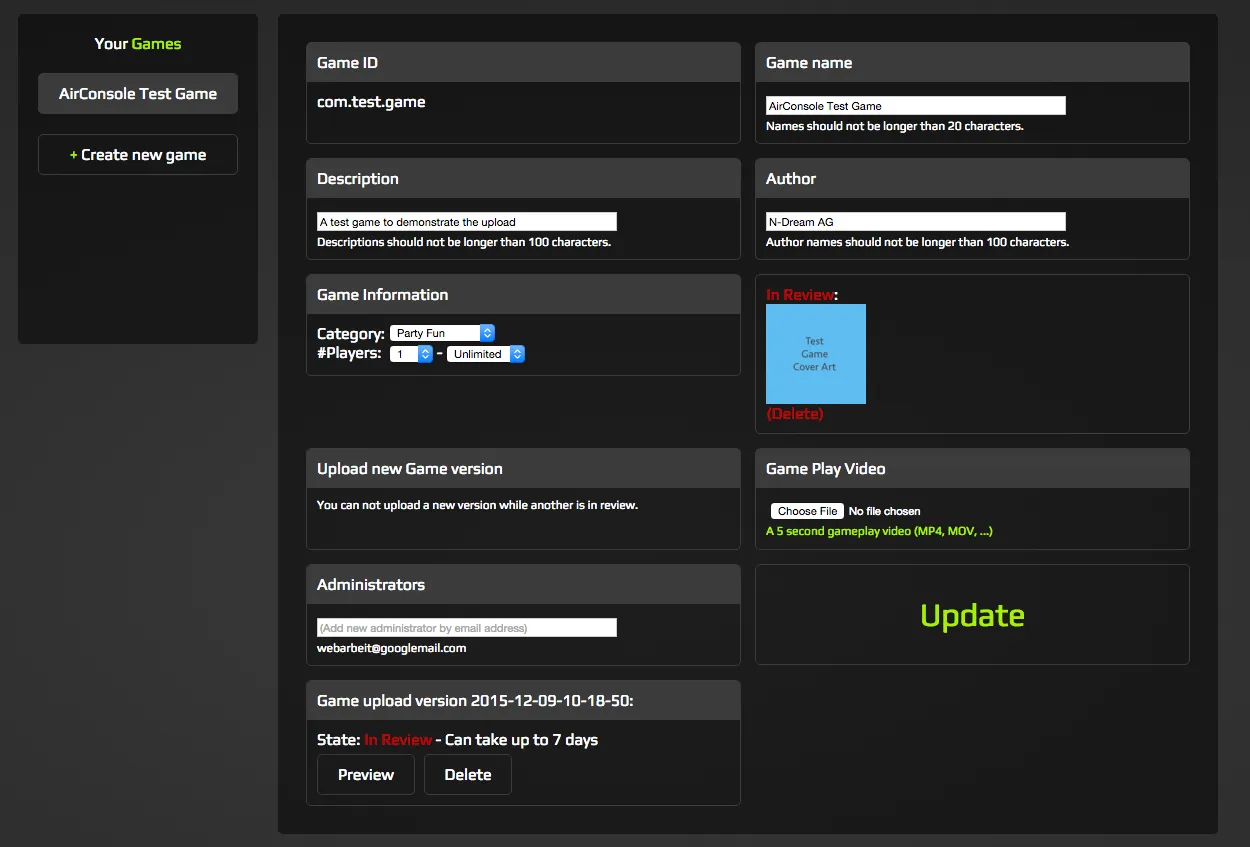1250x847 pixels.
Task: Click the Game upload version 2015-12-09-10-18-50 header
Action: (x=523, y=701)
